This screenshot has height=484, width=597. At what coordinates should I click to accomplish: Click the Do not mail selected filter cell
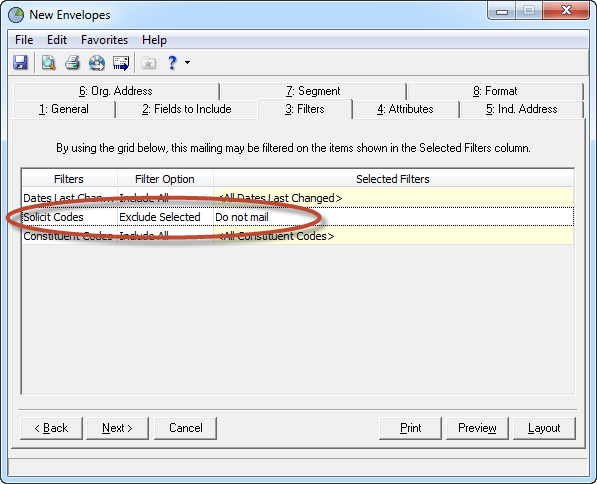pos(393,217)
